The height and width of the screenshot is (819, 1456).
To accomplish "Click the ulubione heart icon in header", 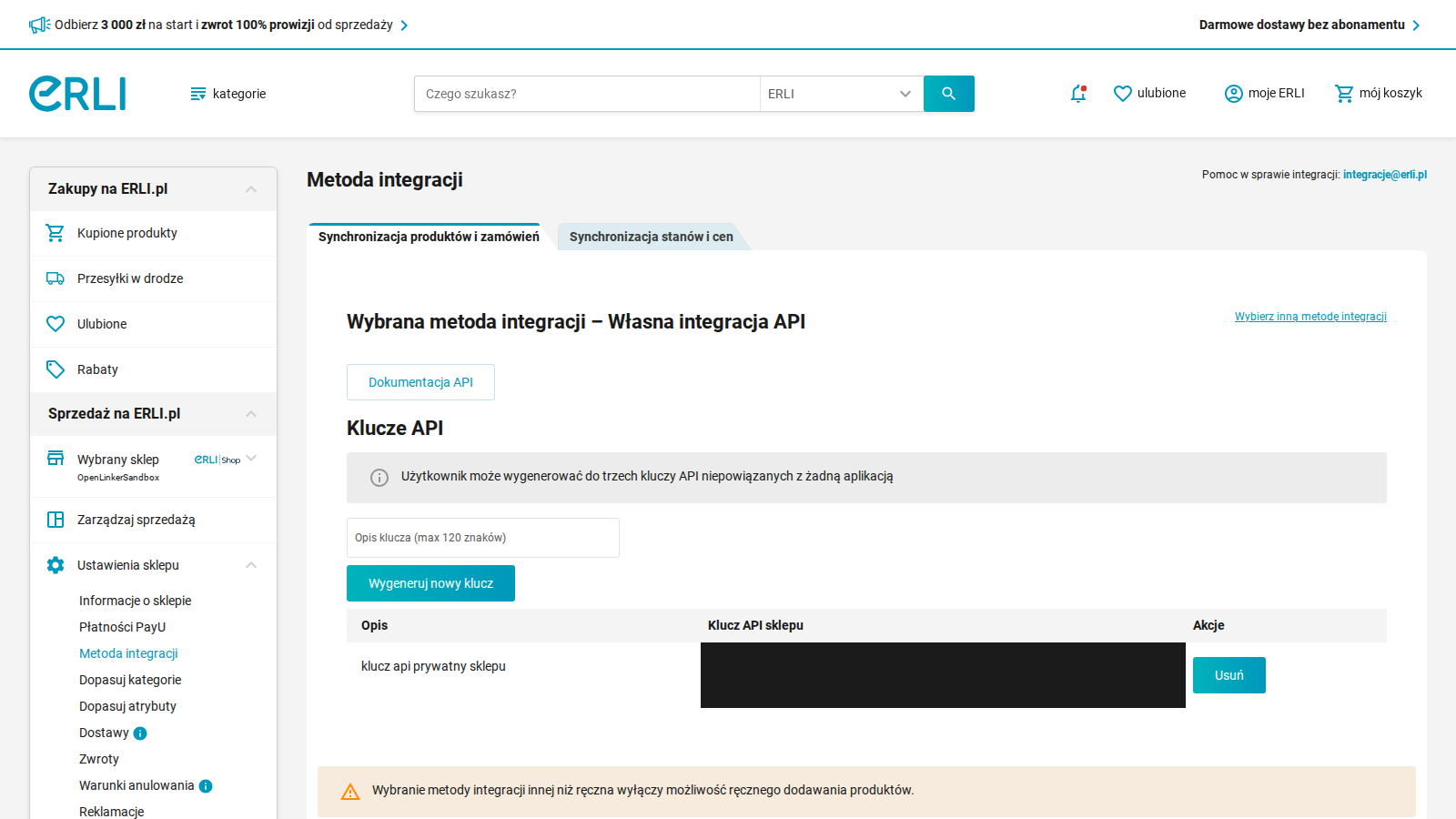I will tap(1123, 94).
